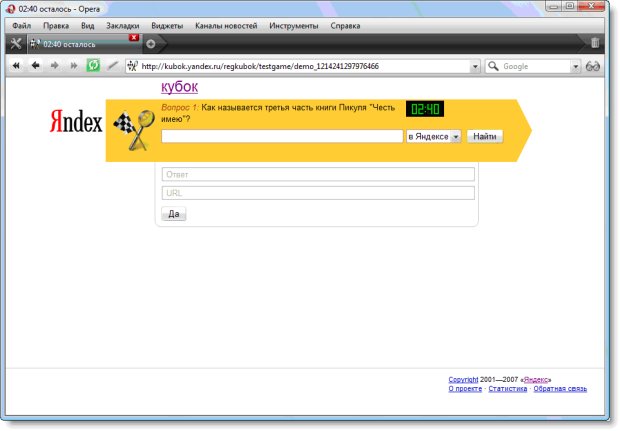Open the Правка menu
The image size is (620, 431).
pyautogui.click(x=56, y=26)
